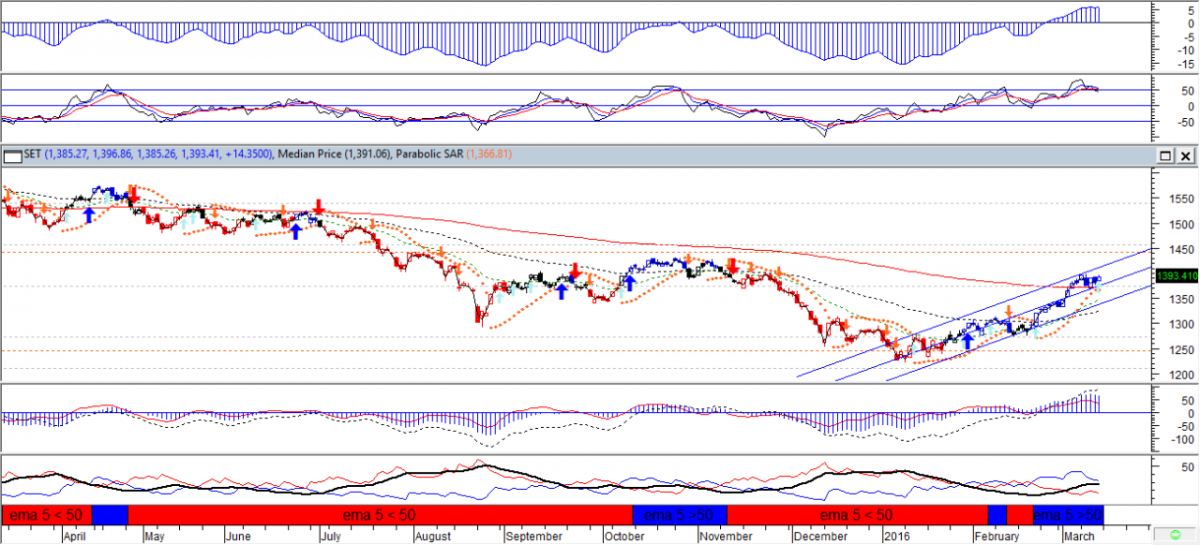Image resolution: width=1200 pixels, height=545 pixels.
Task: Click the chart pane icon beside SET
Action: (x=13, y=156)
